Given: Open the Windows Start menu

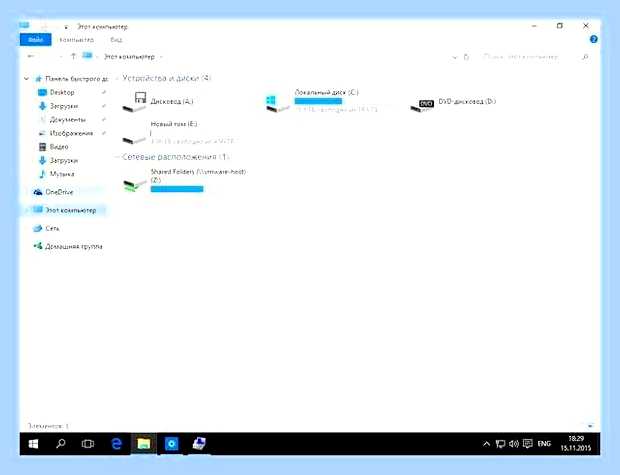Looking at the screenshot, I should (x=34, y=444).
